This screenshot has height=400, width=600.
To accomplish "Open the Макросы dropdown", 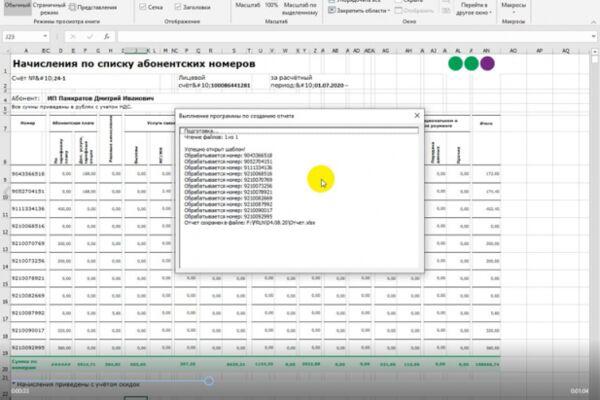I will pyautogui.click(x=513, y=8).
